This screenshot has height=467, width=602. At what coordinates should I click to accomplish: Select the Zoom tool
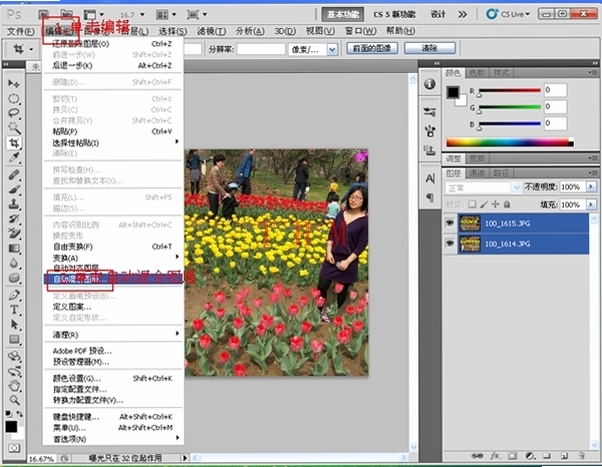(x=14, y=400)
